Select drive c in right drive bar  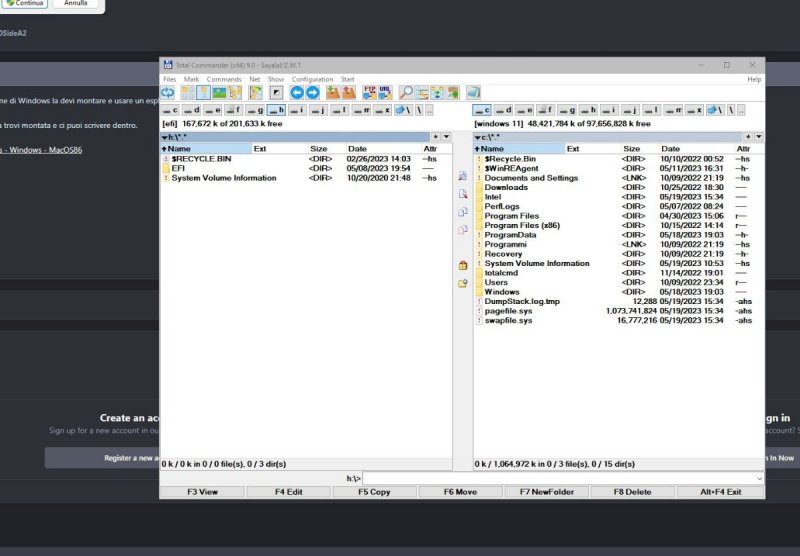pos(482,110)
